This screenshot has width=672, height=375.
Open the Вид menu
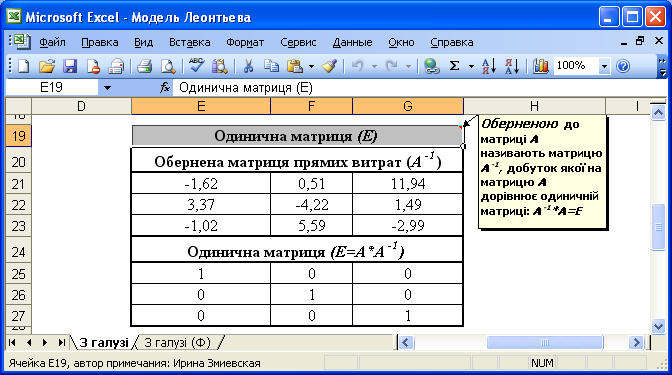click(143, 42)
